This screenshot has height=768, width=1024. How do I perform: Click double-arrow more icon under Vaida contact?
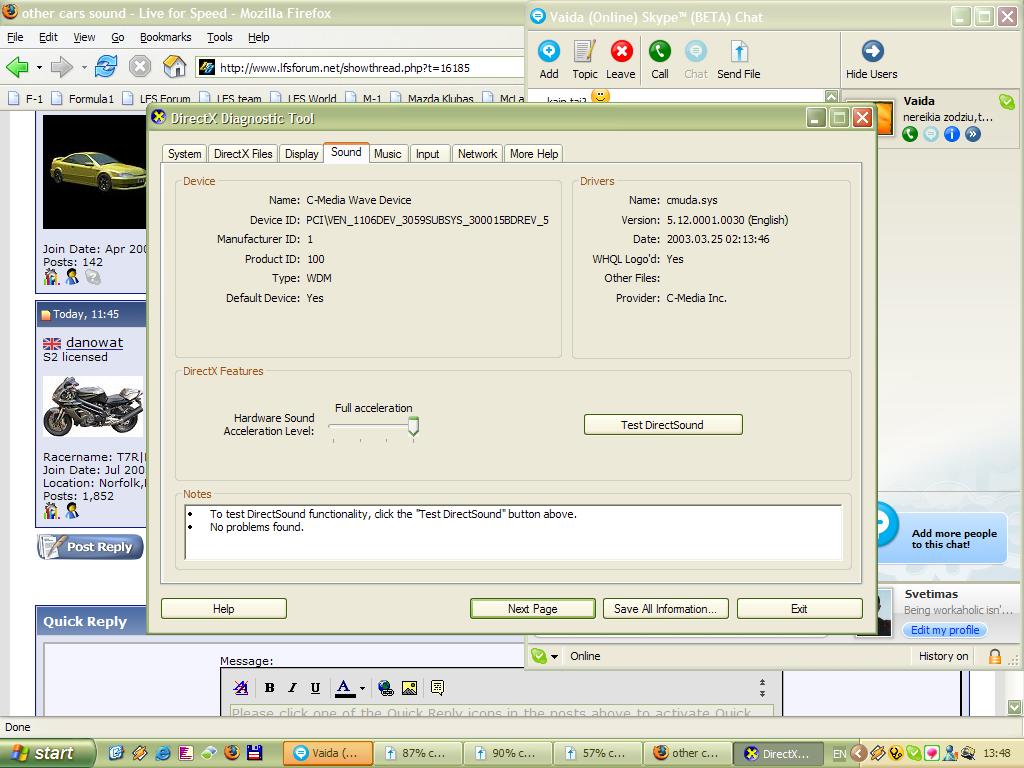coord(972,135)
